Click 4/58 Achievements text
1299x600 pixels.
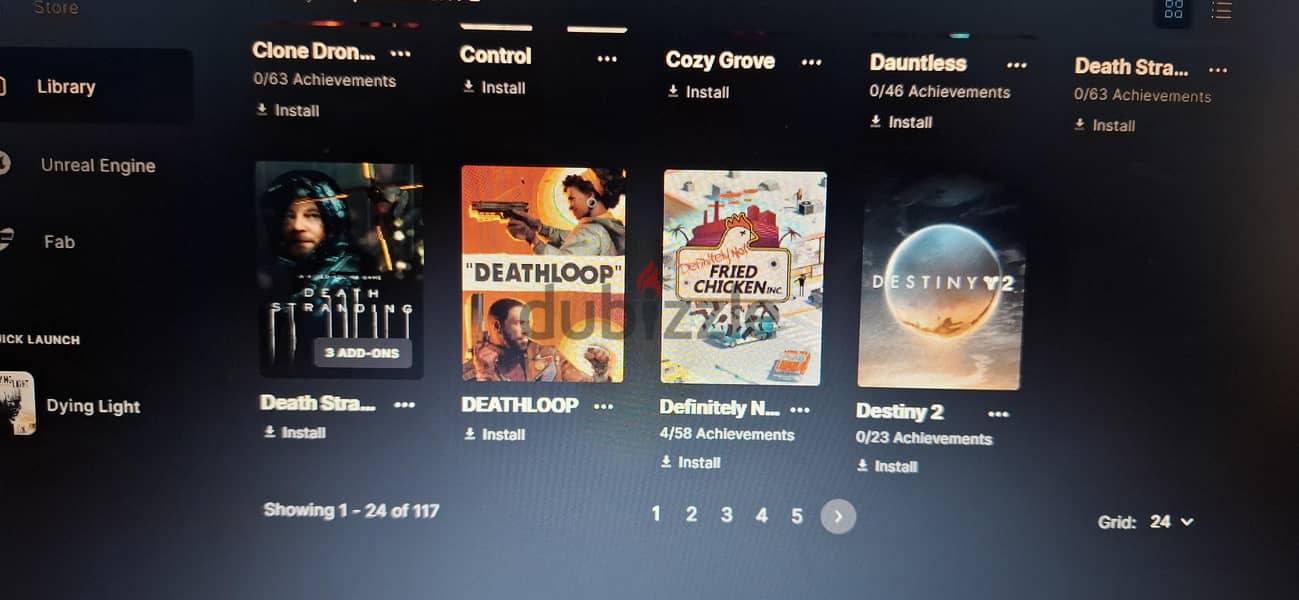click(727, 435)
